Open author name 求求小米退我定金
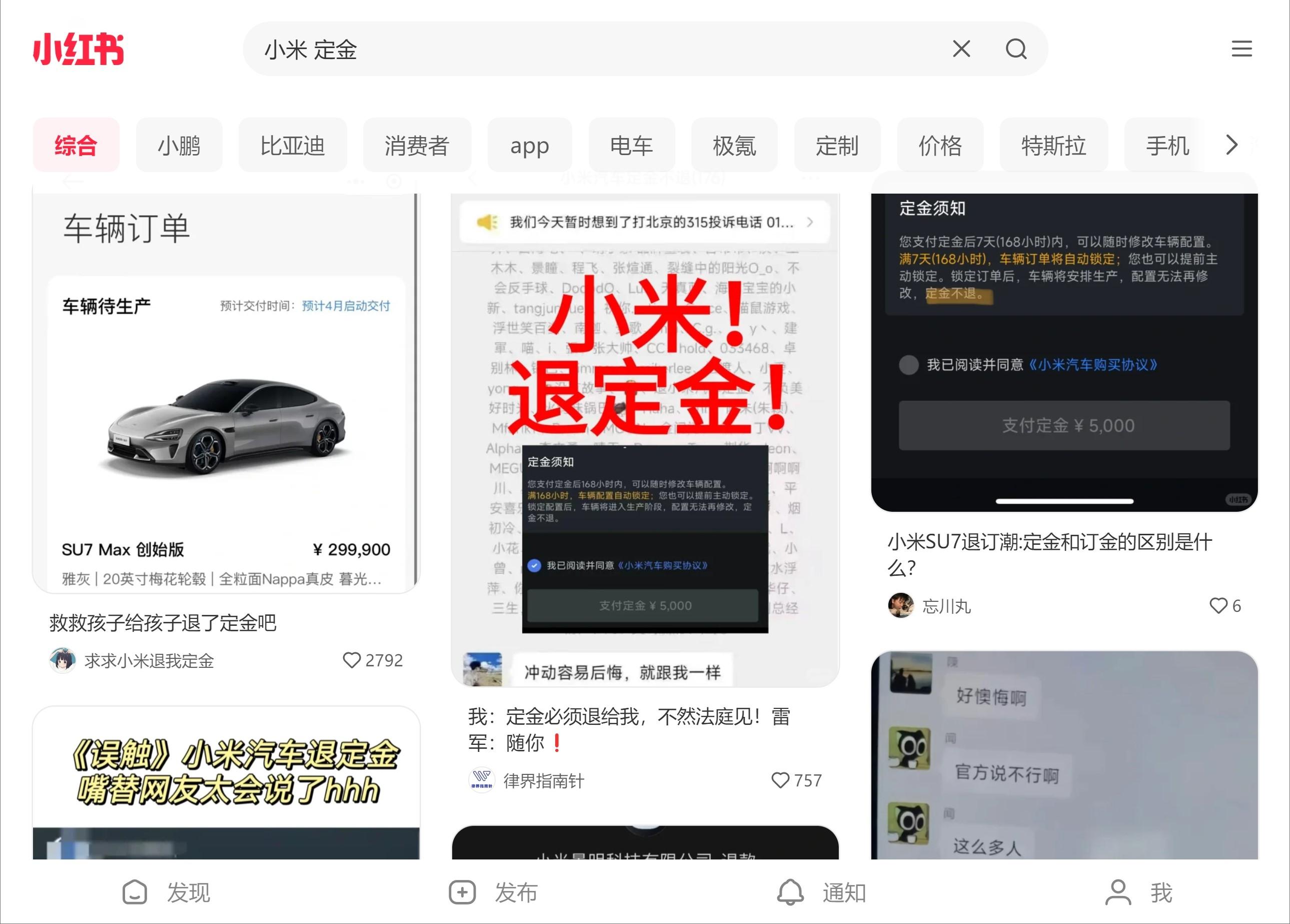Screen dimensions: 1290x924 [x=149, y=660]
